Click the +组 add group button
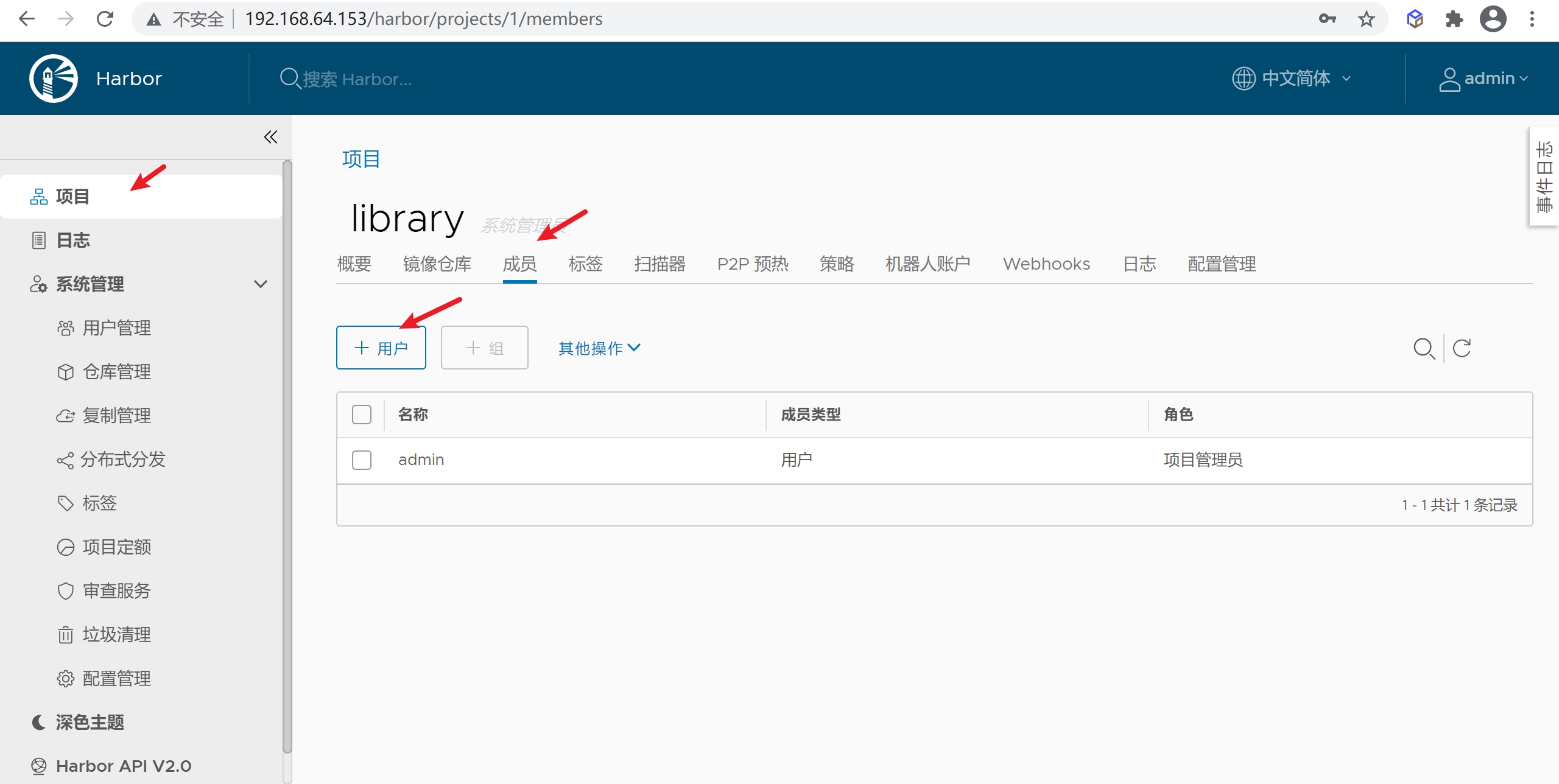Image resolution: width=1559 pixels, height=784 pixels. point(484,347)
